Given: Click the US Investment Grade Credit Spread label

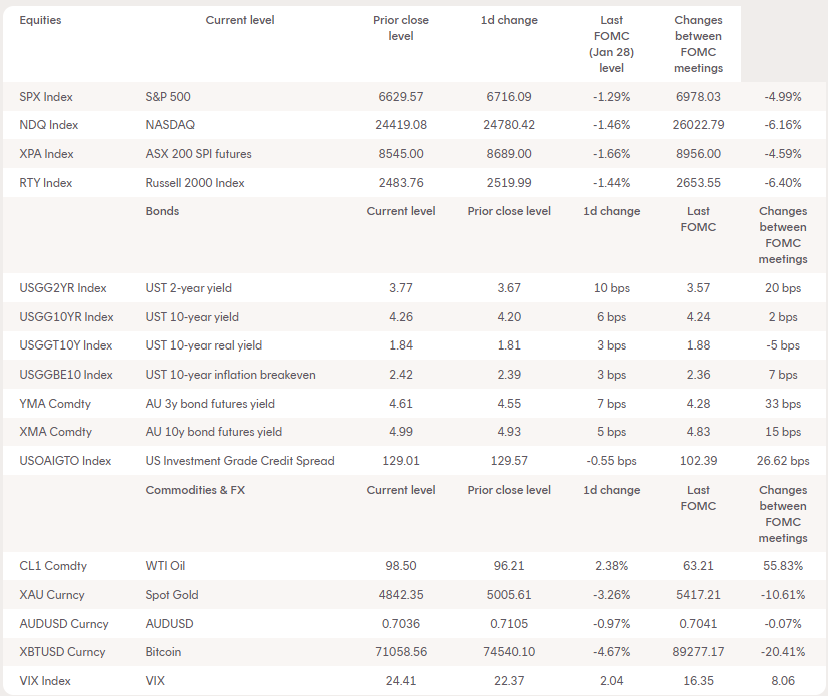Looking at the screenshot, I should tap(240, 461).
